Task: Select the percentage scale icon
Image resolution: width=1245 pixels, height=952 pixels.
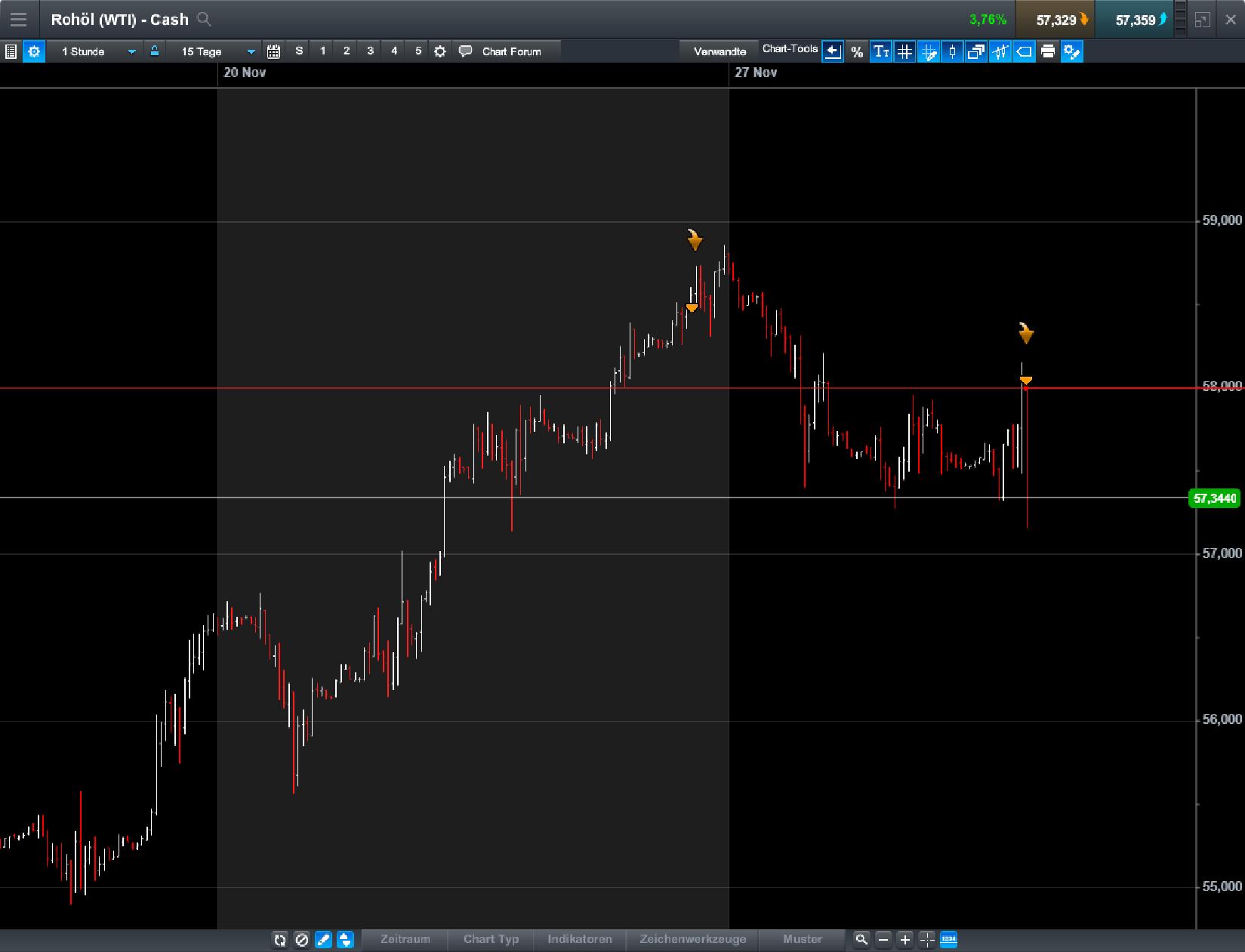Action: [857, 51]
